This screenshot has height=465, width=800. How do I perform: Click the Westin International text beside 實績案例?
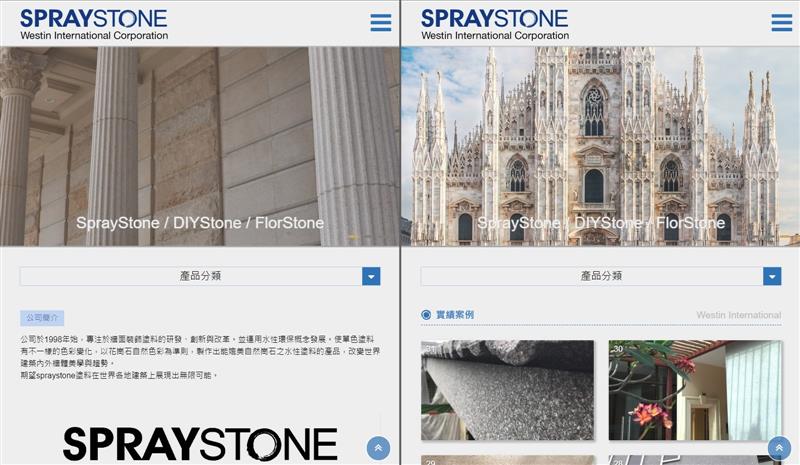[738, 315]
